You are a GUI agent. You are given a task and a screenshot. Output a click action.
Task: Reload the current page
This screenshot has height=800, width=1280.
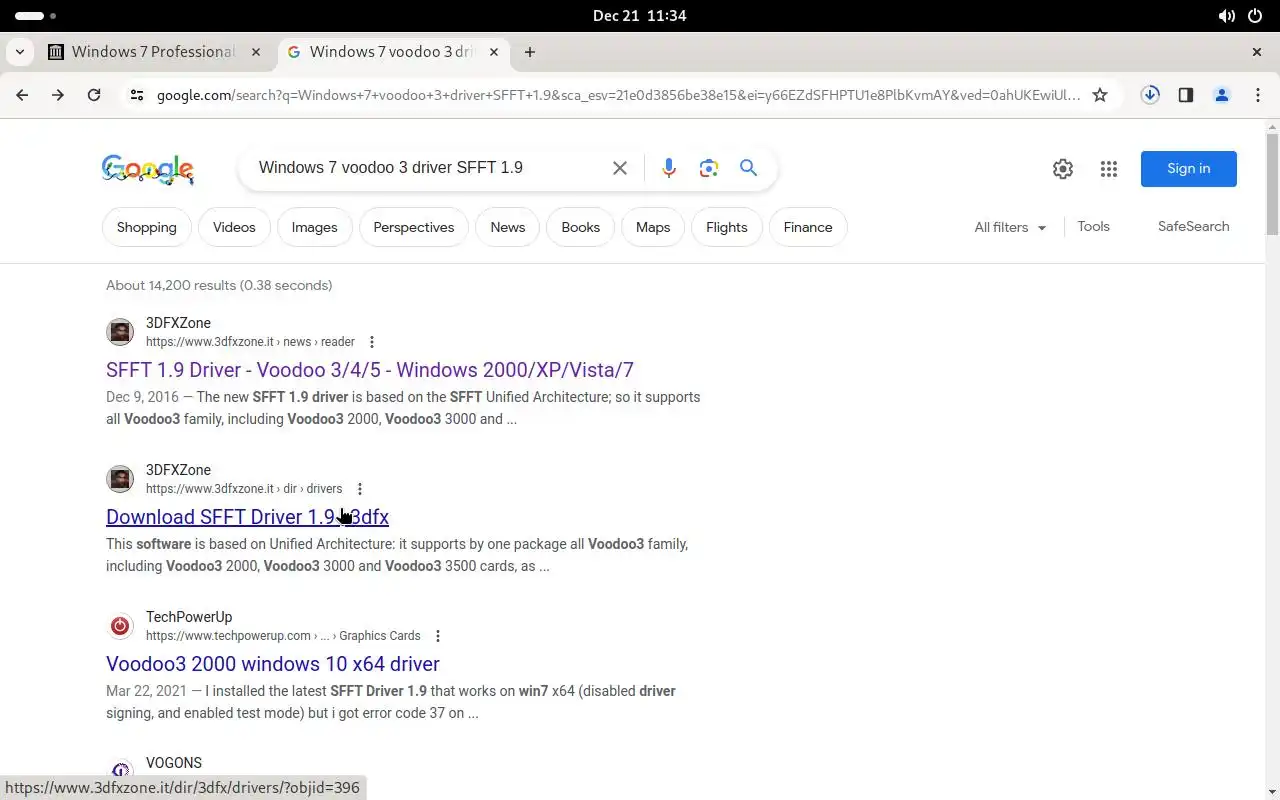94,95
